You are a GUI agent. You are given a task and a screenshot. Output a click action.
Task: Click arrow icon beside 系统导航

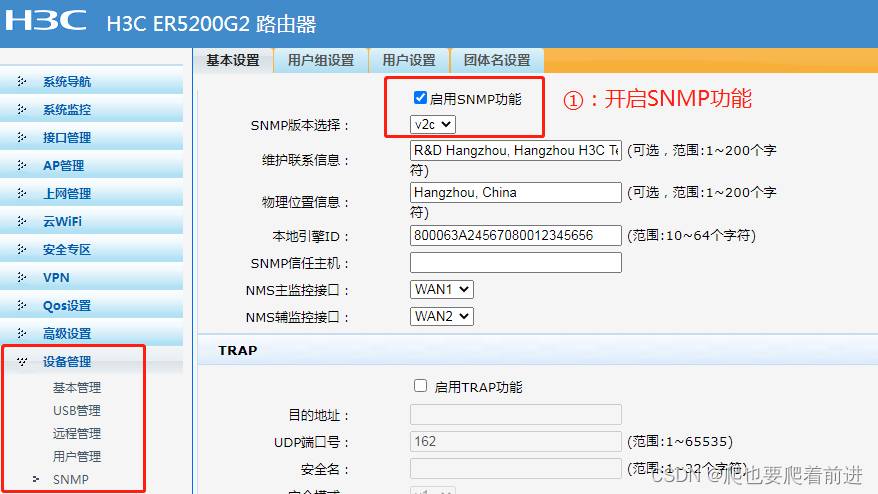click(x=22, y=82)
